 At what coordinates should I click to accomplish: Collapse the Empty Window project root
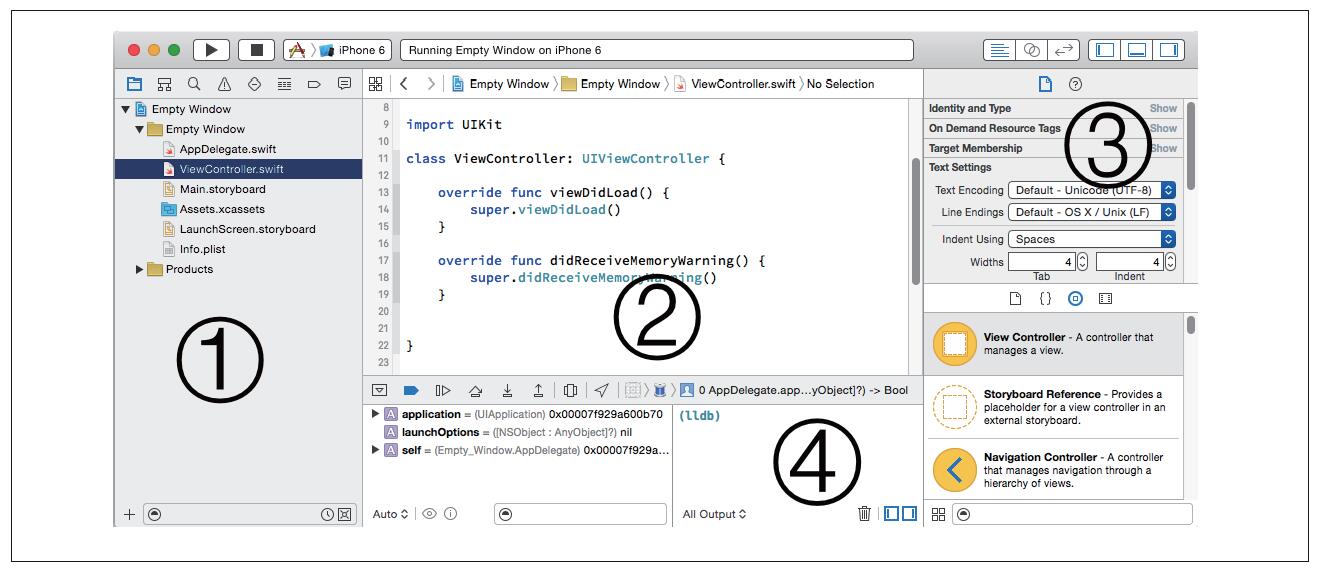tap(124, 109)
